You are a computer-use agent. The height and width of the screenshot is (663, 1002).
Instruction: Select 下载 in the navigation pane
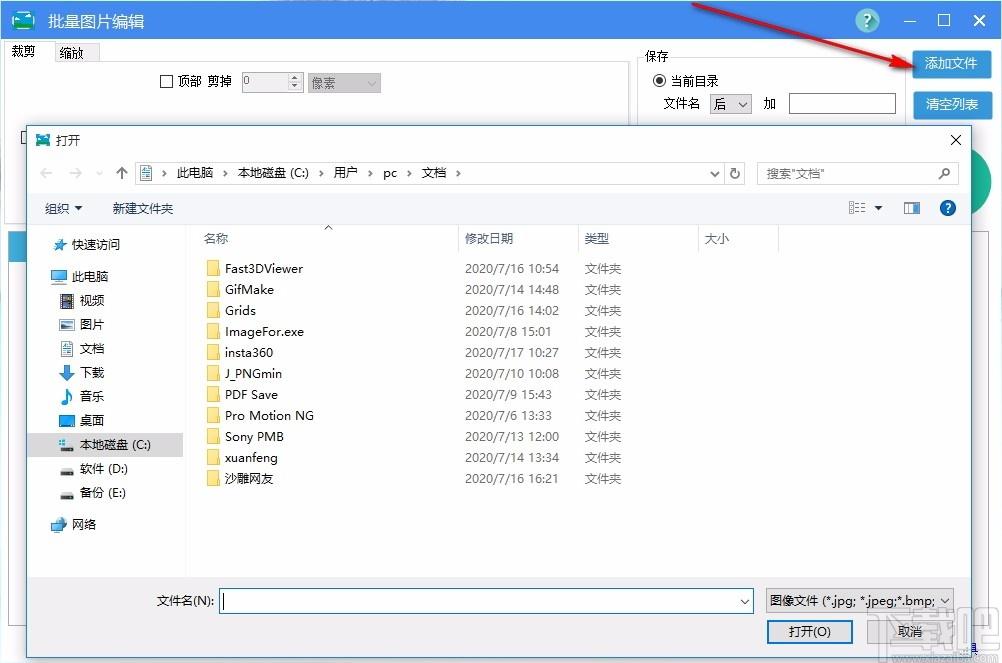pyautogui.click(x=92, y=372)
